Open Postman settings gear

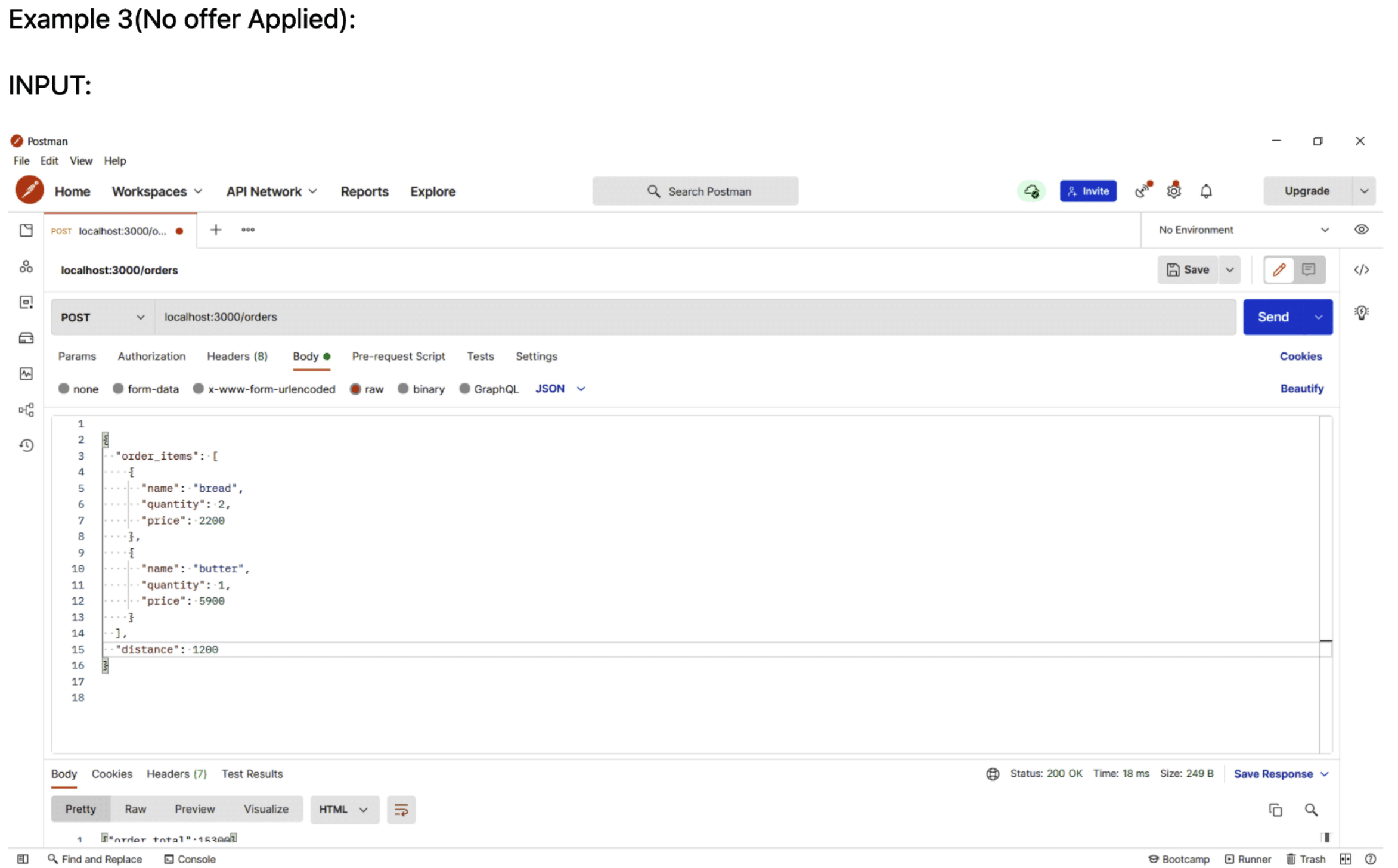[x=1173, y=191]
